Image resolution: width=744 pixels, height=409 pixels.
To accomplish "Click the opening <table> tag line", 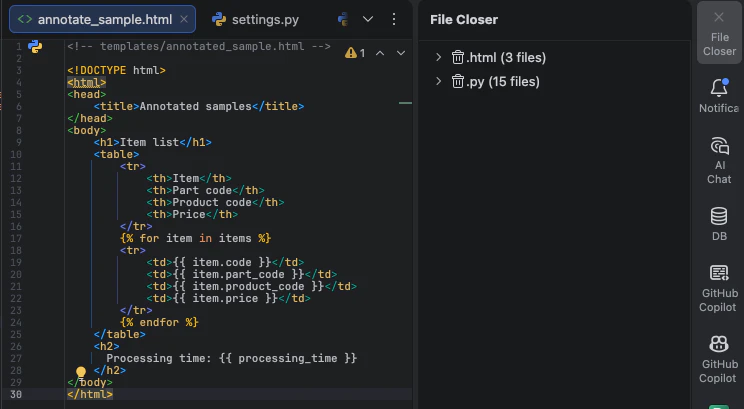I will tap(116, 154).
